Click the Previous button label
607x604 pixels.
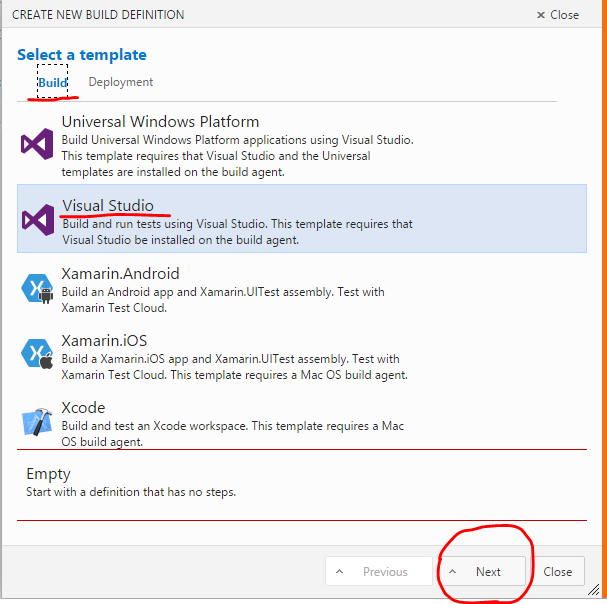click(385, 571)
